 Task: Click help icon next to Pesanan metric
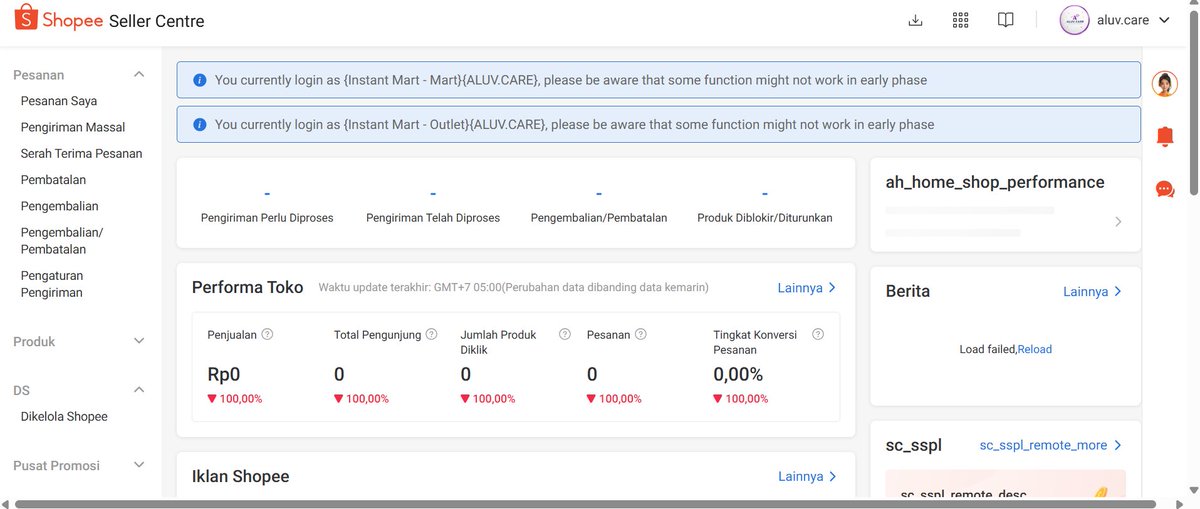[641, 335]
